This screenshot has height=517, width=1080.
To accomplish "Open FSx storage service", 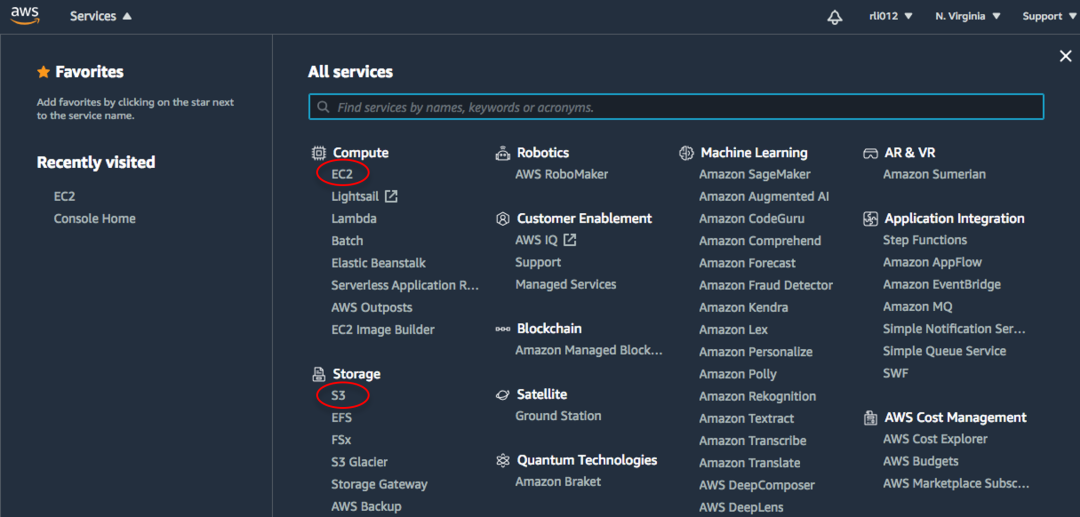I will click(x=341, y=440).
